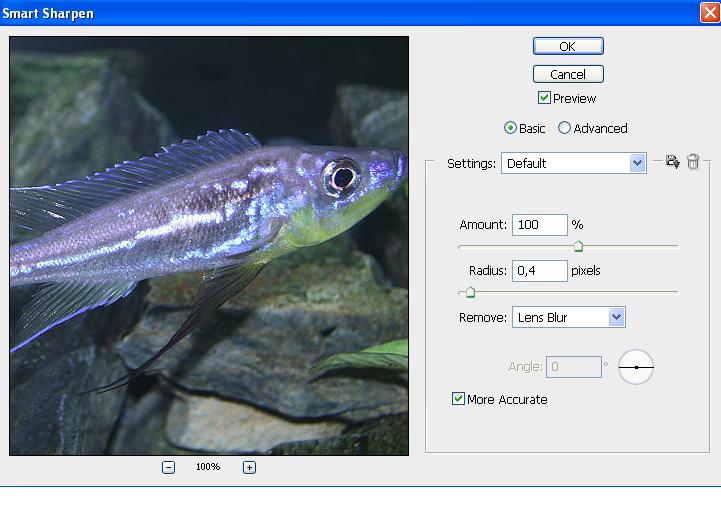Disable the More Accurate option
The image size is (721, 512).
click(x=459, y=399)
